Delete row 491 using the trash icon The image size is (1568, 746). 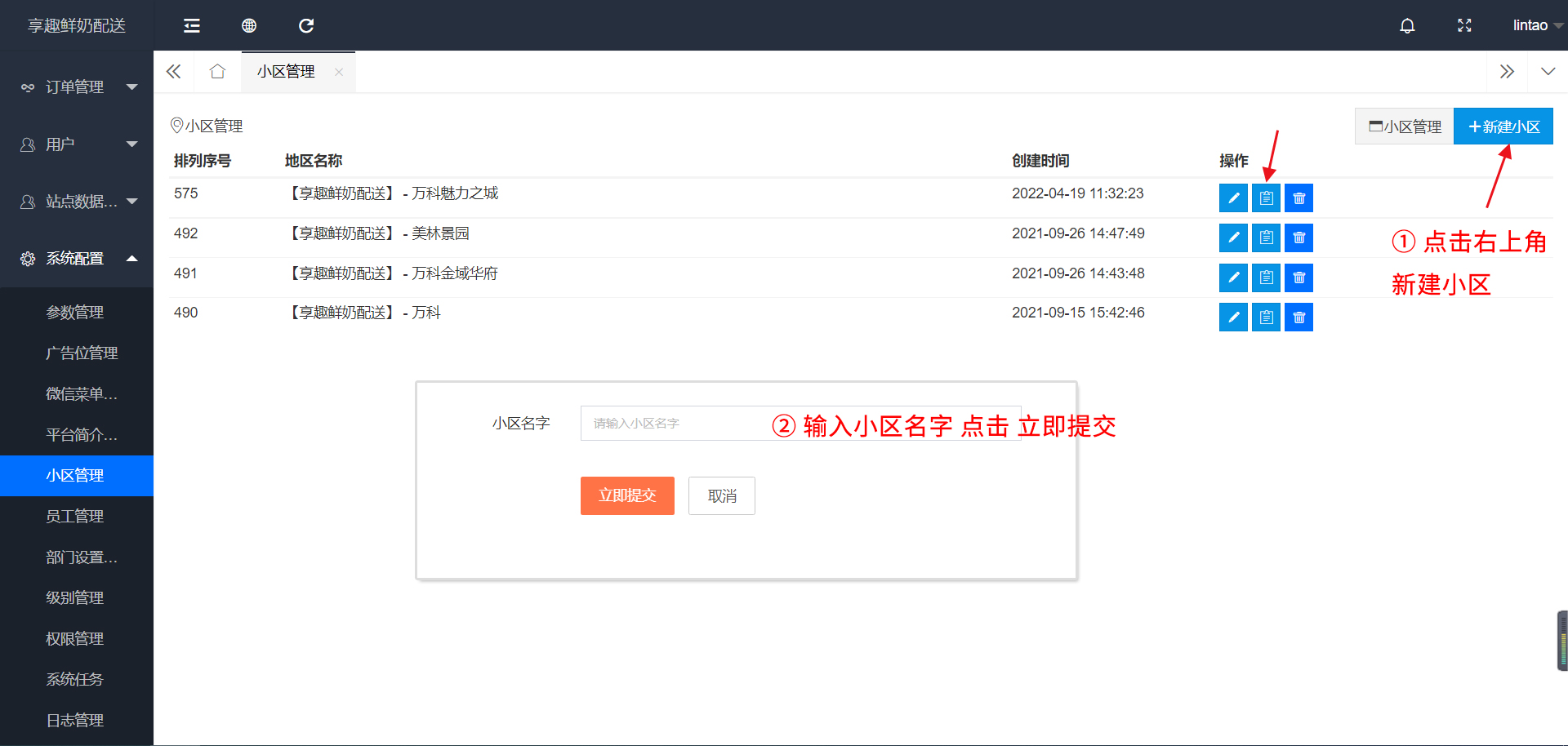(x=1298, y=278)
